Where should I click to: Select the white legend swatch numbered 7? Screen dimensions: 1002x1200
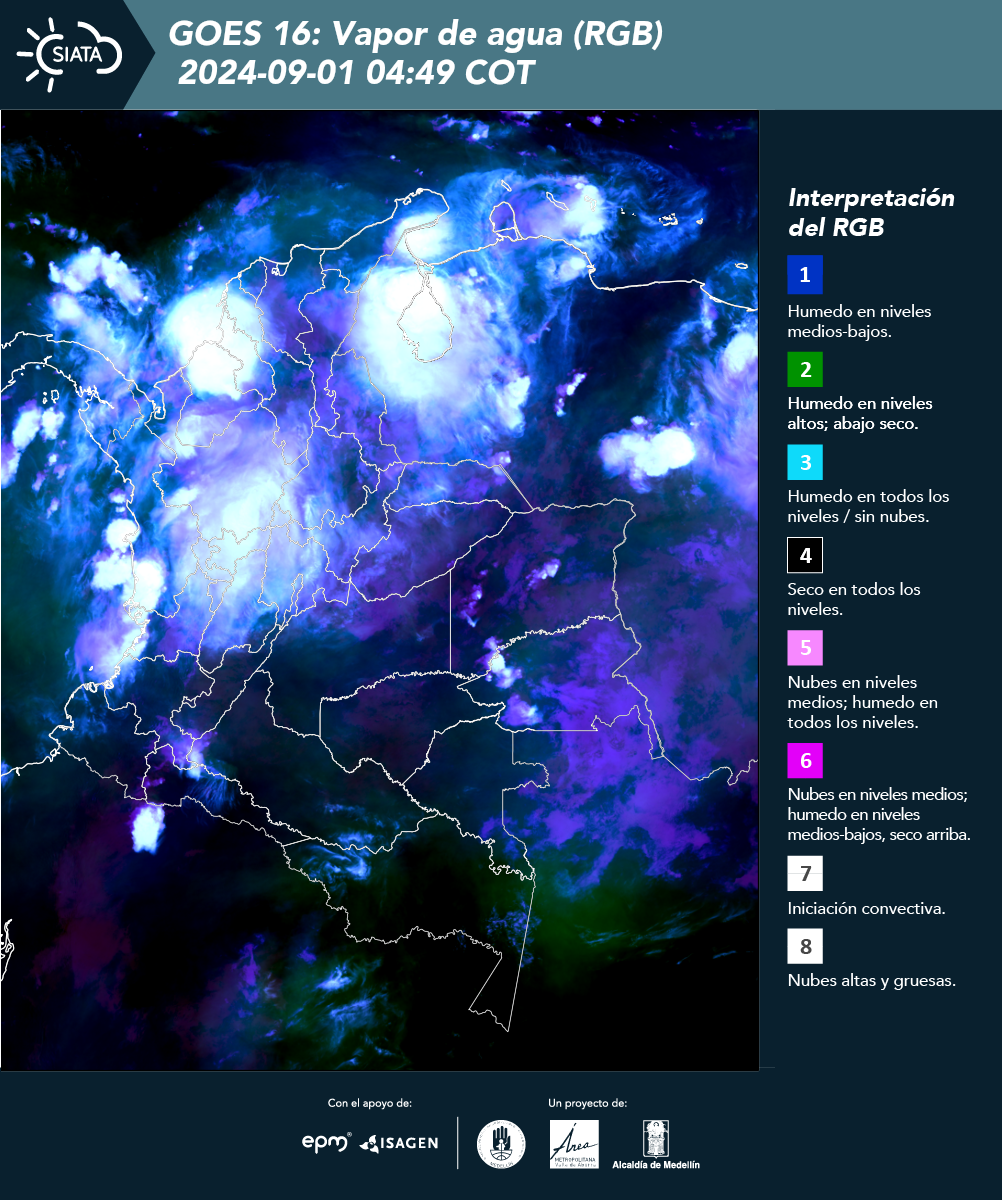[x=805, y=874]
